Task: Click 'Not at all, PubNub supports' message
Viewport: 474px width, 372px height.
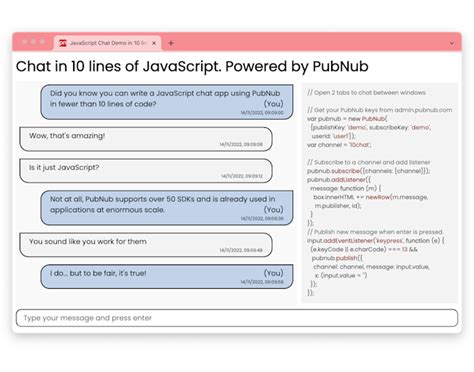Action: point(167,208)
